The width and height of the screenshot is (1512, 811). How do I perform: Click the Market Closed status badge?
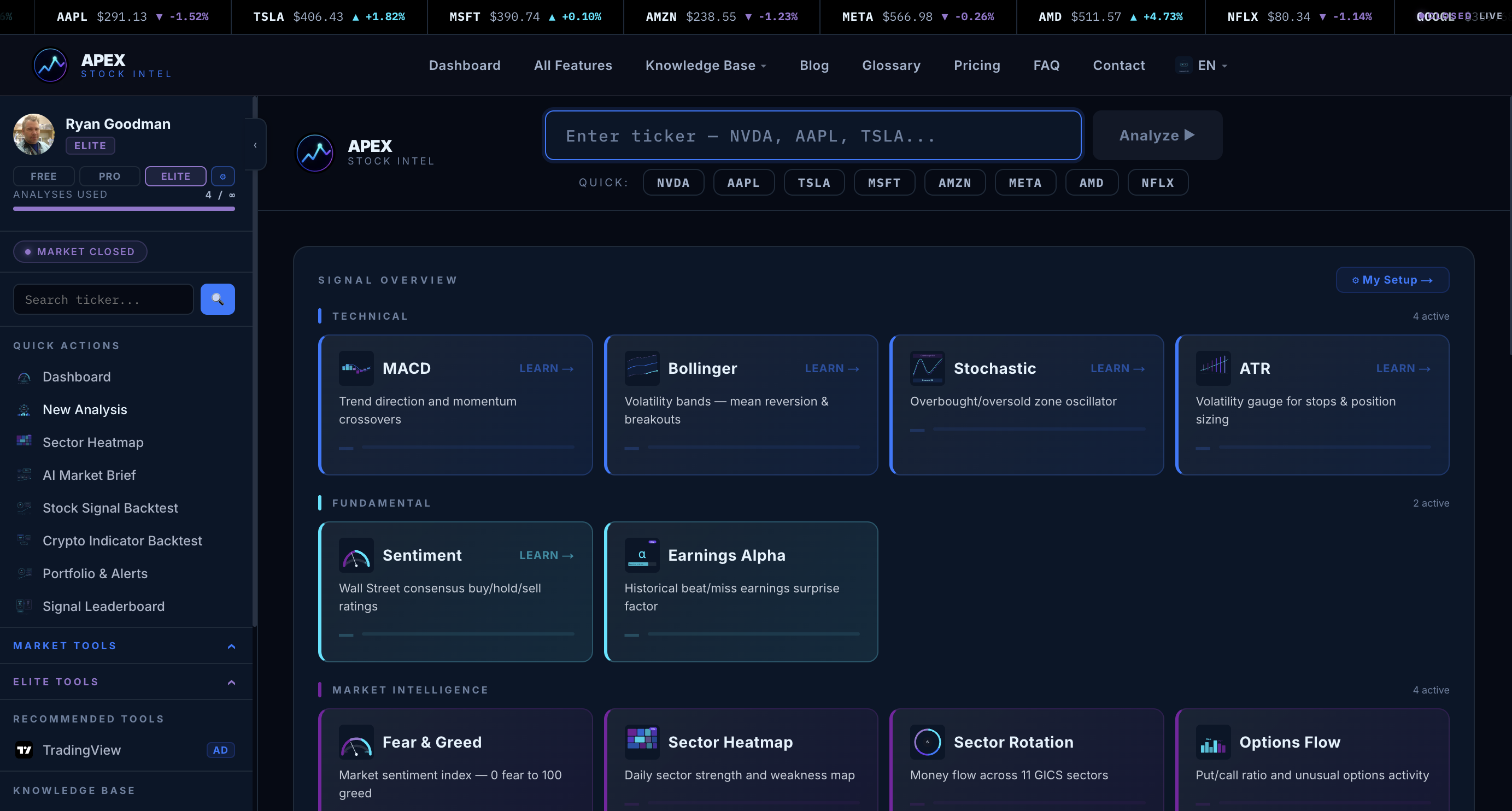(x=80, y=252)
